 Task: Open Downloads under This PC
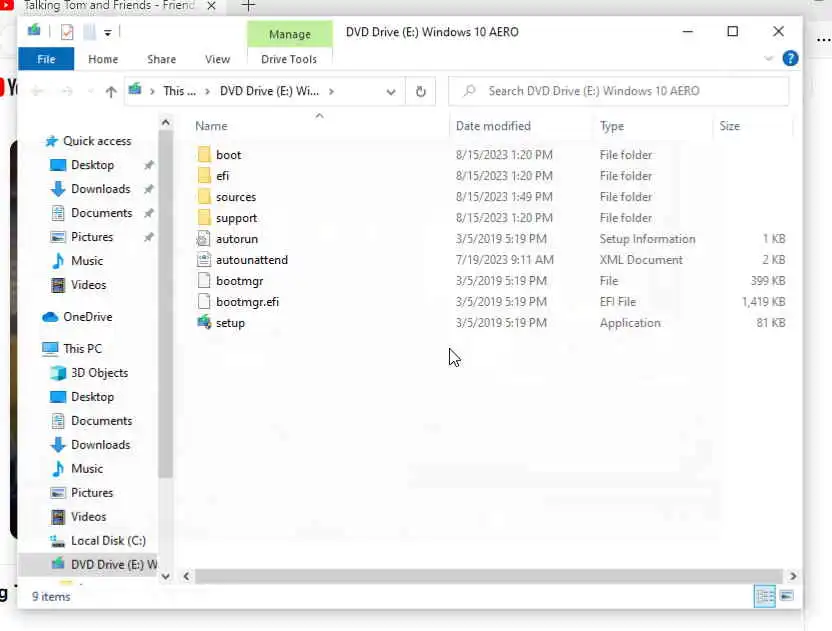tap(100, 445)
